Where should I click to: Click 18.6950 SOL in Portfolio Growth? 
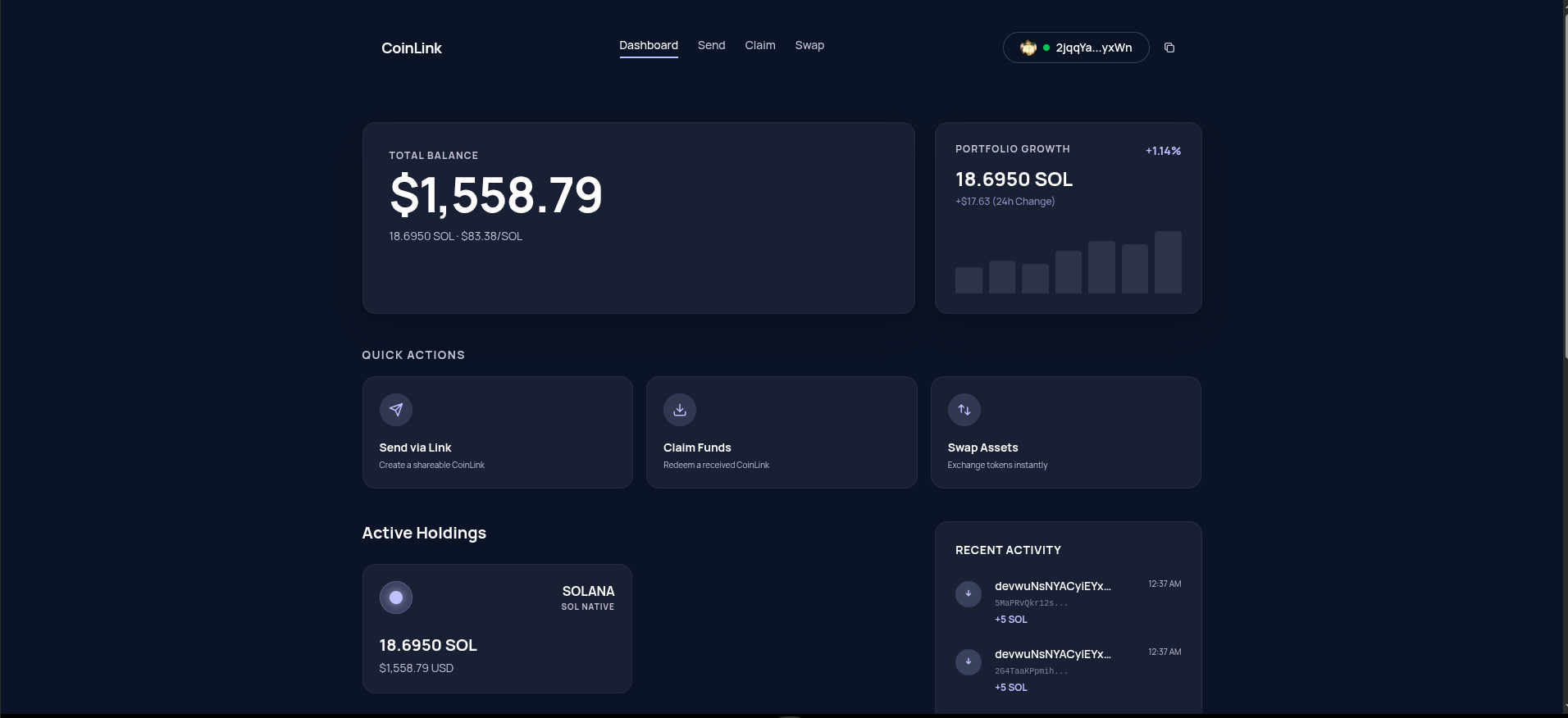[1014, 179]
